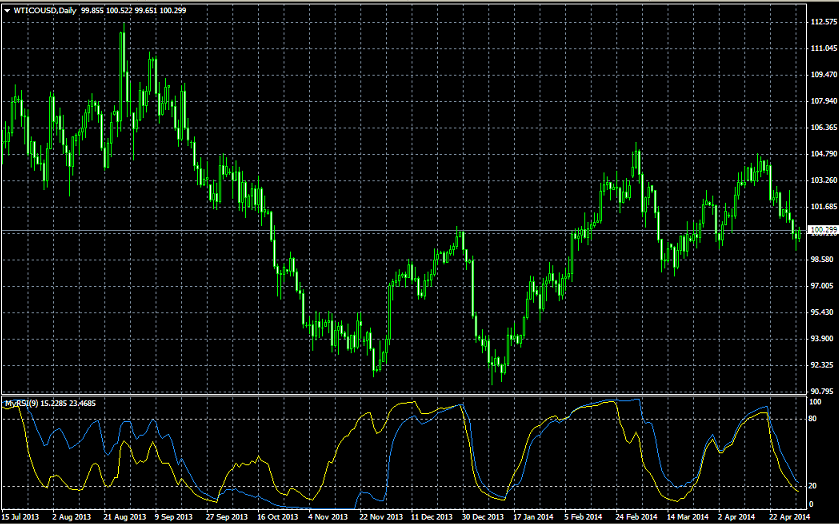Click the 22 Apr 2014 date label
The width and height of the screenshot is (839, 525).
[x=789, y=517]
